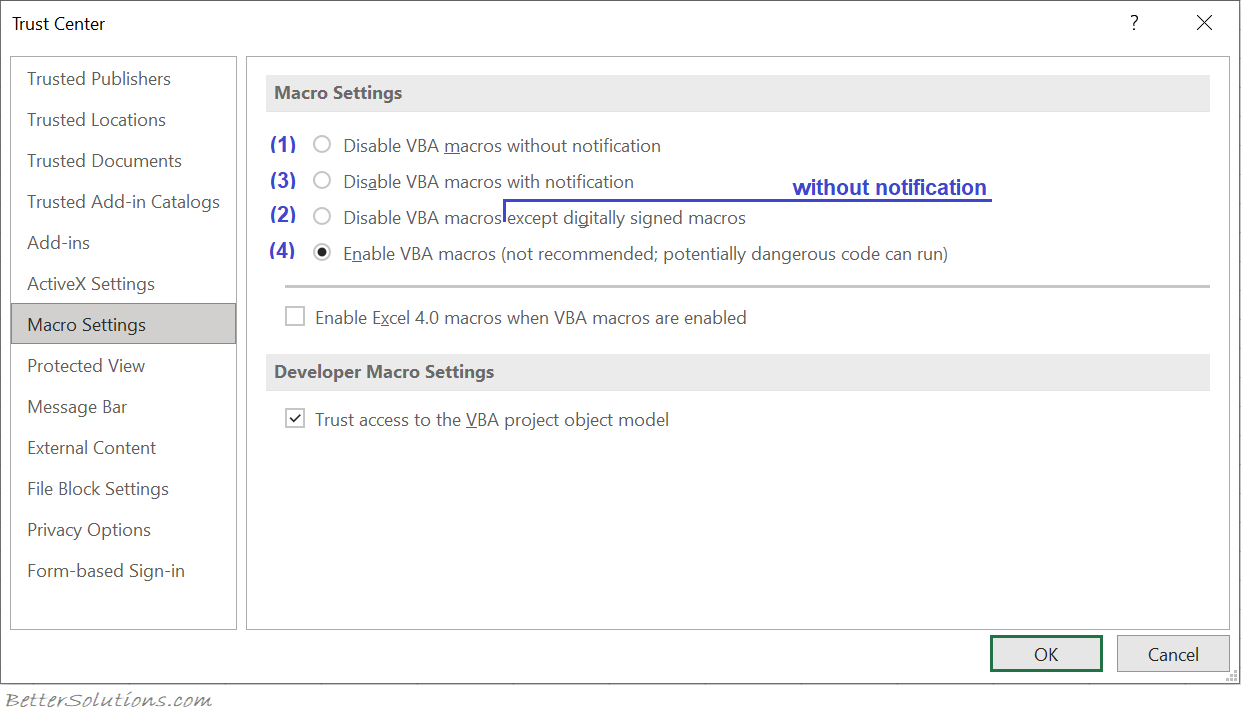Viewport: 1241px width, 716px height.
Task: Open Privacy Options
Action: pos(88,529)
